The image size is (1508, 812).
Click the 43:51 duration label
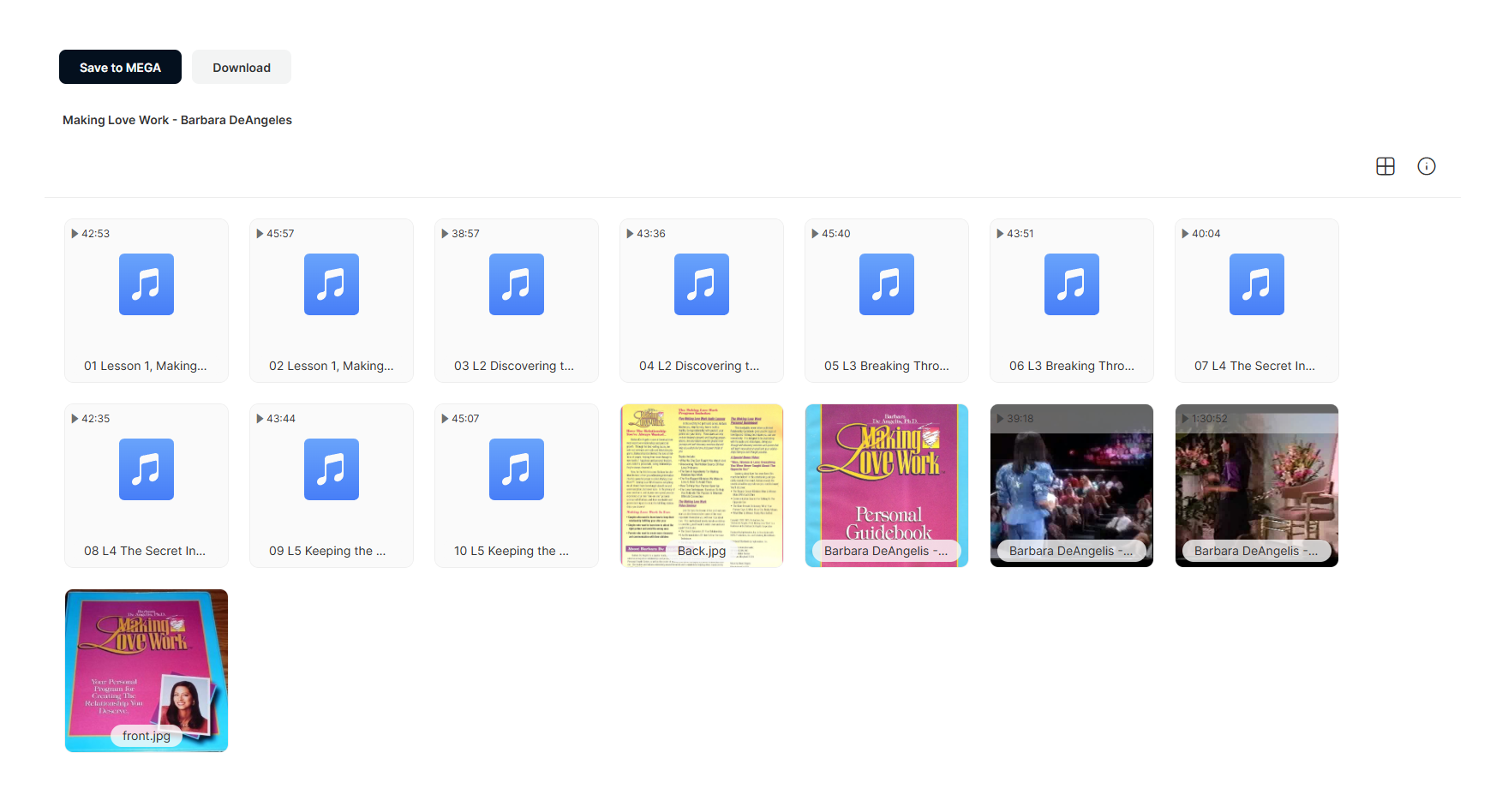click(1020, 234)
